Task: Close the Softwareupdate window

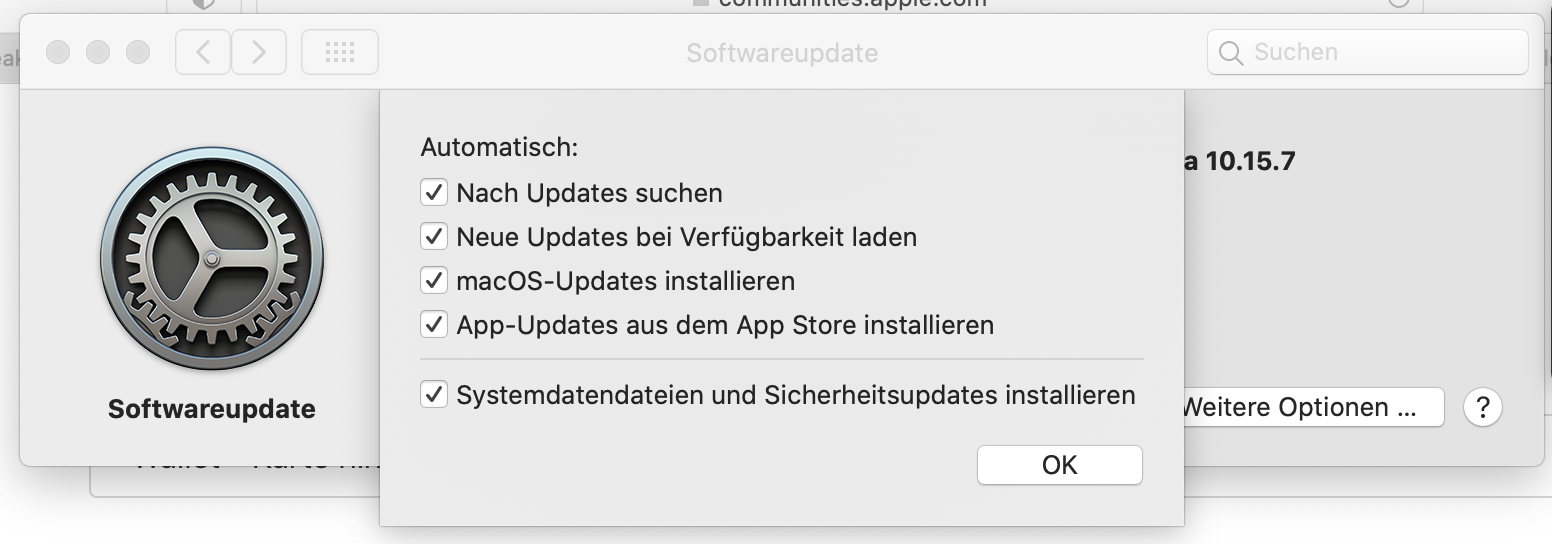Action: pos(58,52)
